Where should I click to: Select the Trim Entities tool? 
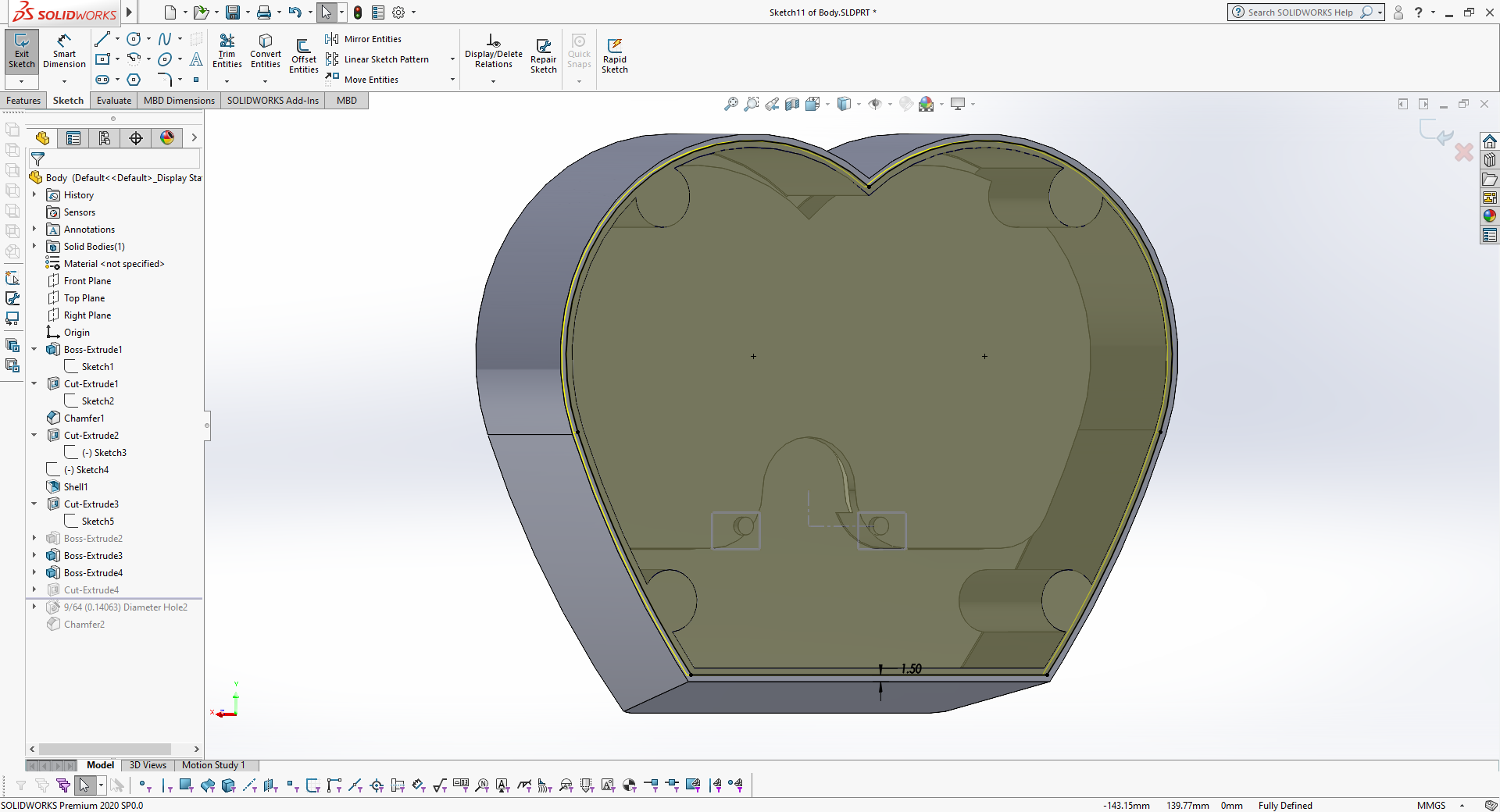pos(227,51)
